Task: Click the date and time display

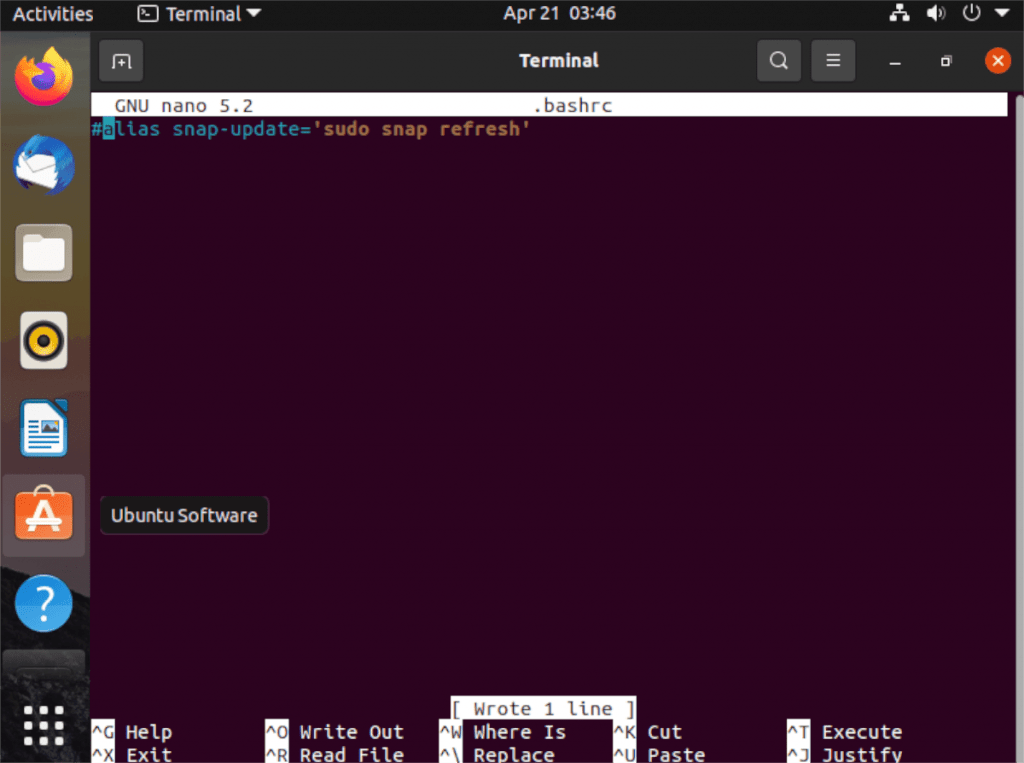Action: click(x=558, y=14)
